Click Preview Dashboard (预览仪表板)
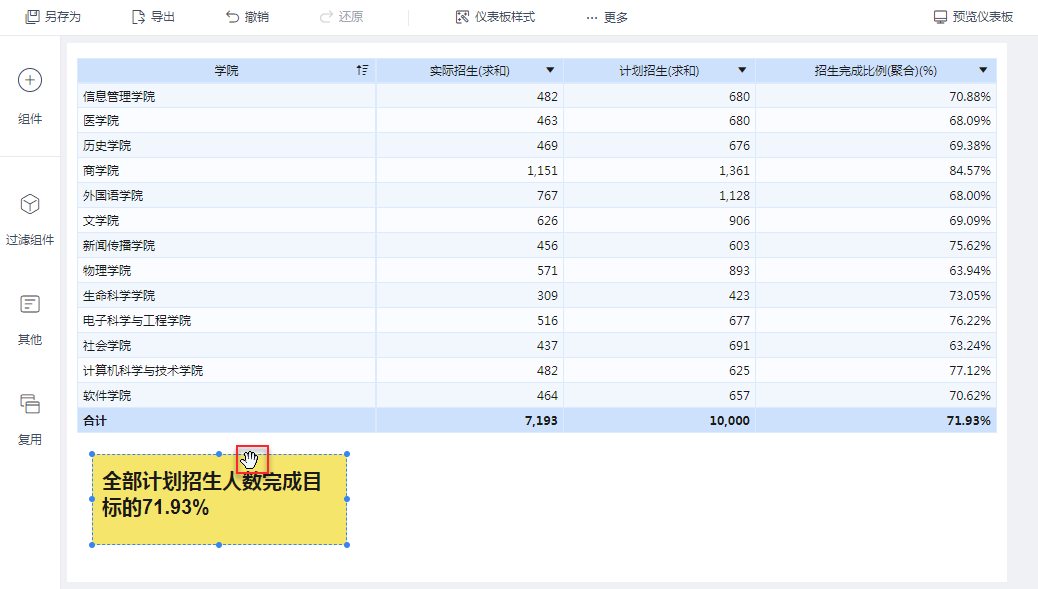The width and height of the screenshot is (1038, 589). (x=973, y=17)
